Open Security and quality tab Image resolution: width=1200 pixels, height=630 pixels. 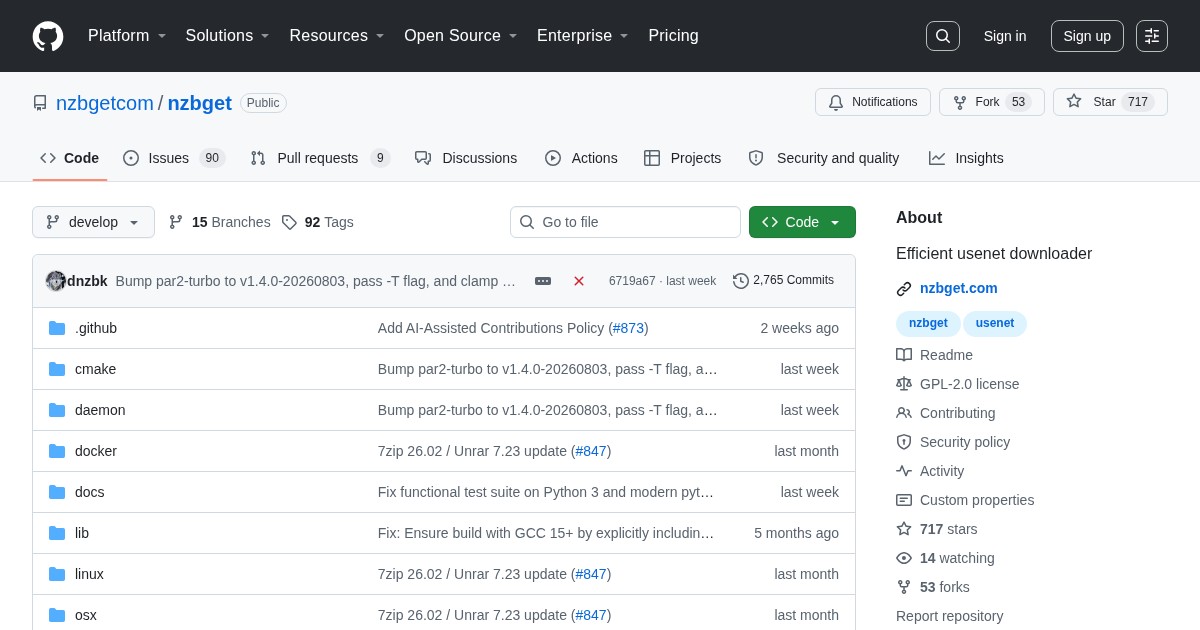point(824,158)
